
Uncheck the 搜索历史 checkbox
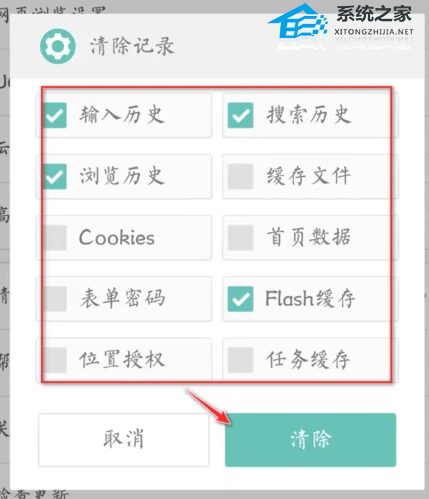(x=240, y=115)
